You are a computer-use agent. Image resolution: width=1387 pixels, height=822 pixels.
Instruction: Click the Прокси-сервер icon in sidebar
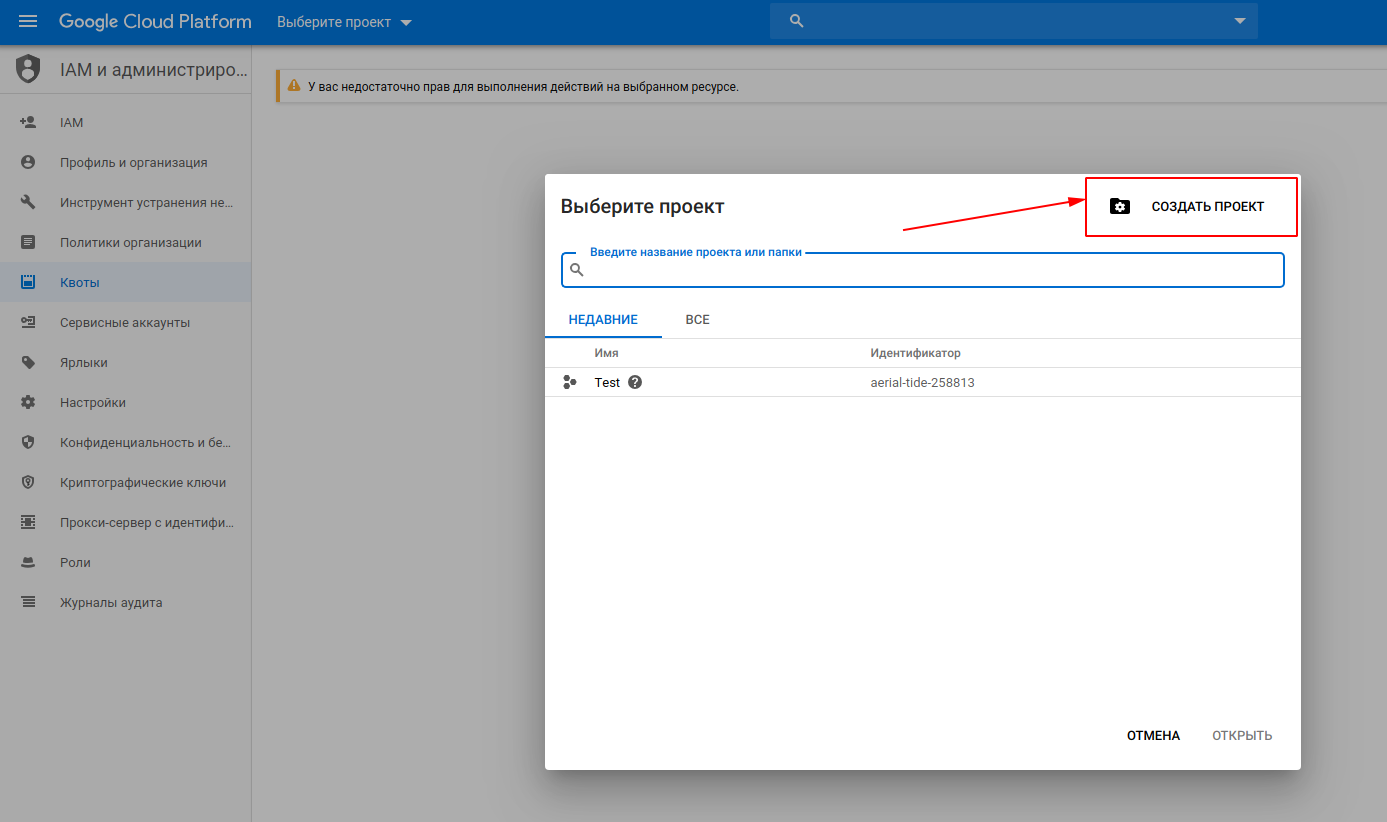[28, 522]
